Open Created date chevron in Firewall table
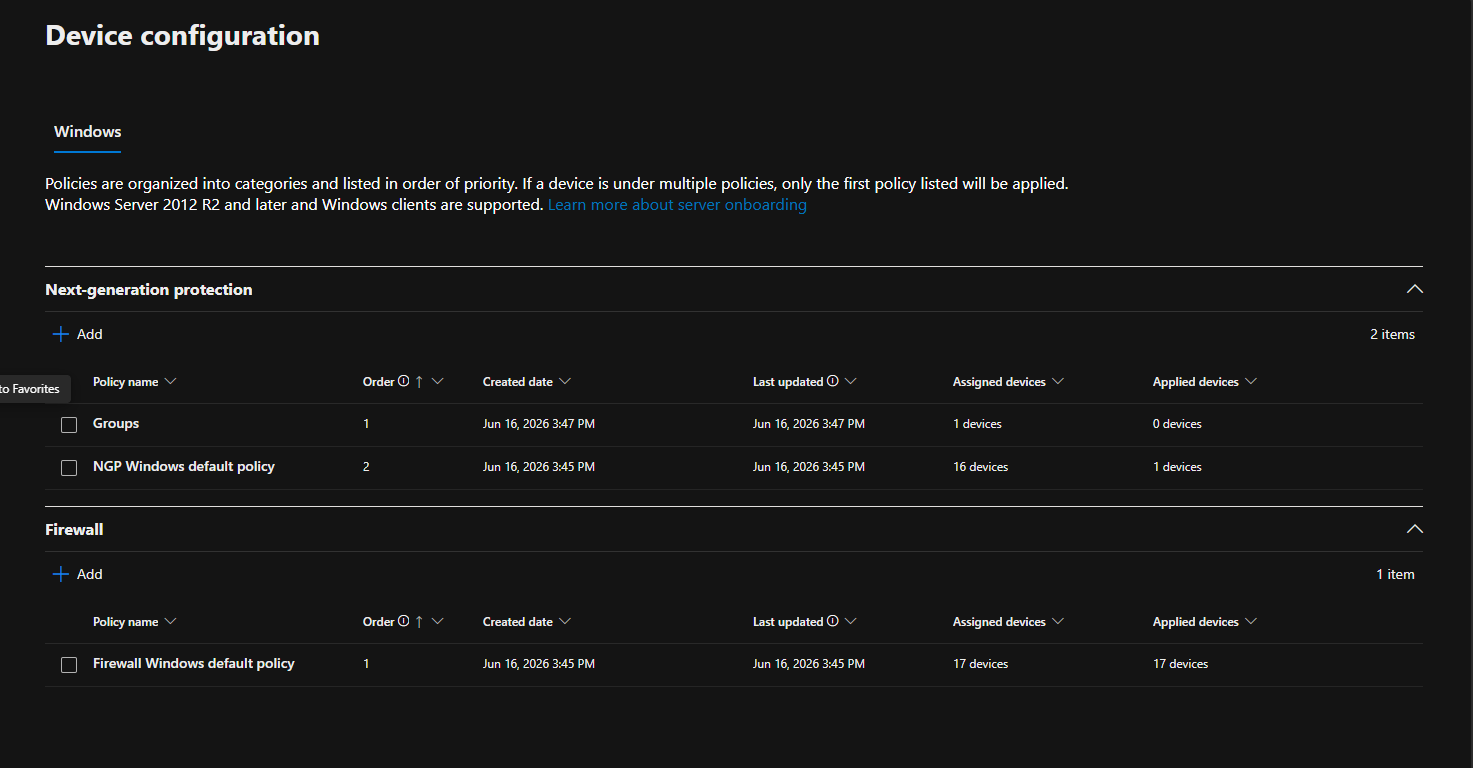Image resolution: width=1473 pixels, height=768 pixels. coord(565,621)
